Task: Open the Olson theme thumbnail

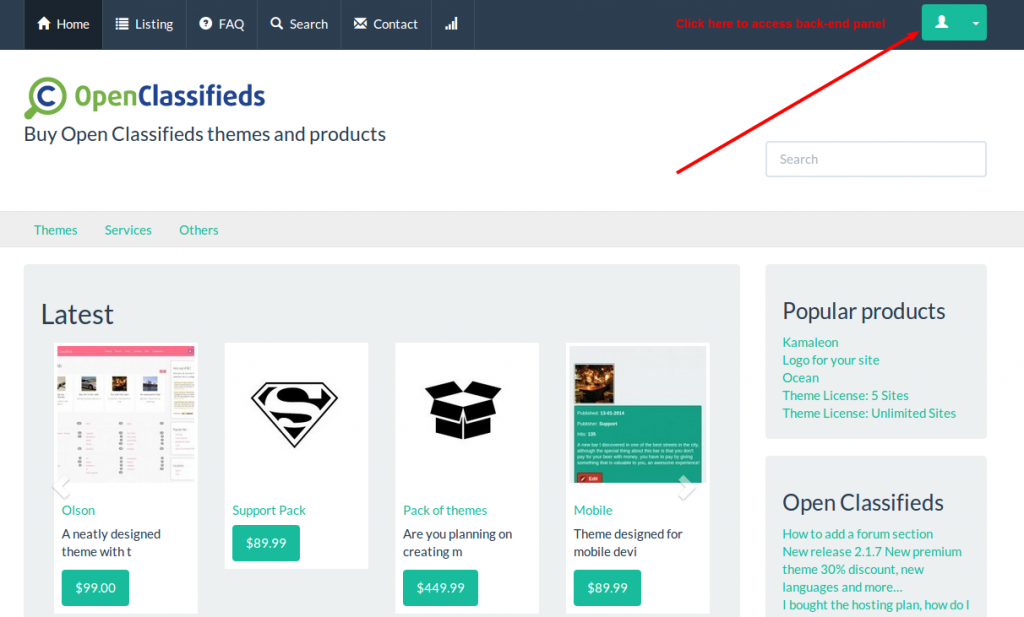Action: (126, 415)
